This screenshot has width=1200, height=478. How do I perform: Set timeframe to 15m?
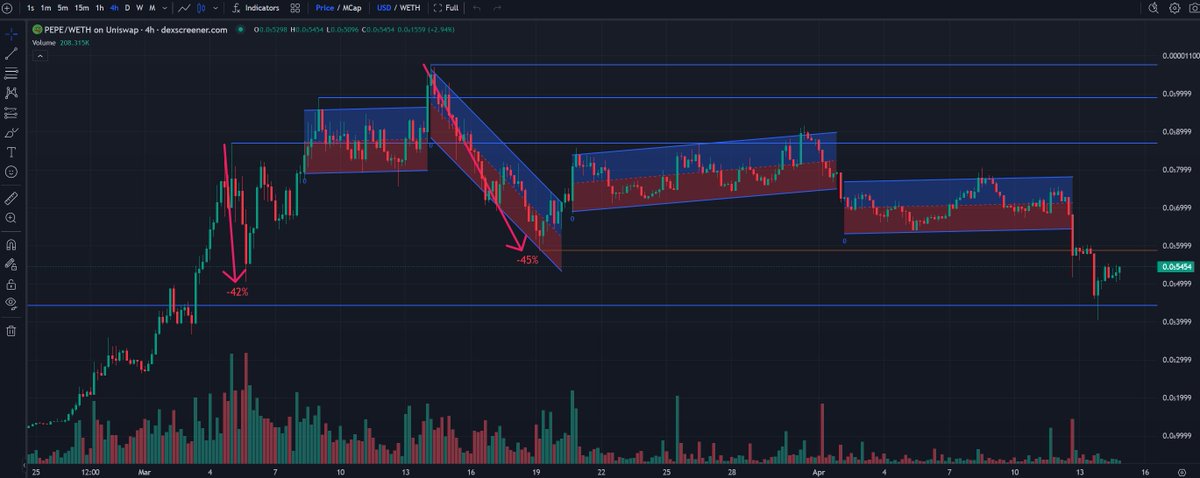(x=81, y=7)
